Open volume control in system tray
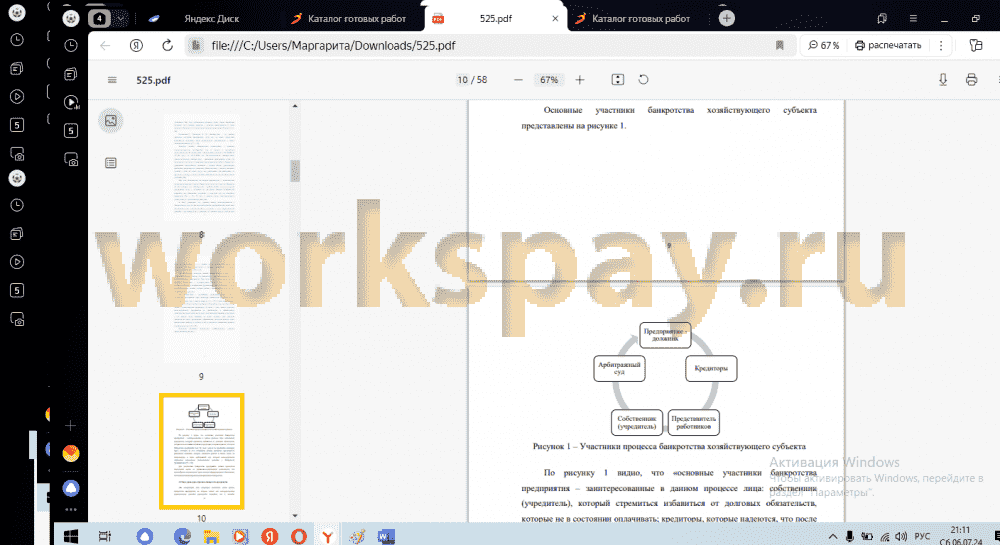Viewport: 1000px width, 545px height. (x=901, y=537)
